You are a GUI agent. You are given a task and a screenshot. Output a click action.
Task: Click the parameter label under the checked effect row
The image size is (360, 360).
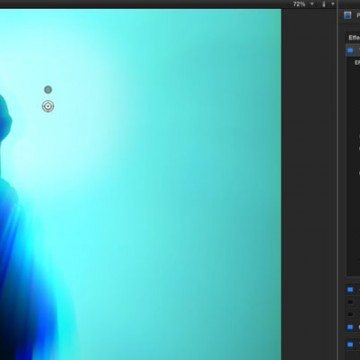click(x=357, y=63)
